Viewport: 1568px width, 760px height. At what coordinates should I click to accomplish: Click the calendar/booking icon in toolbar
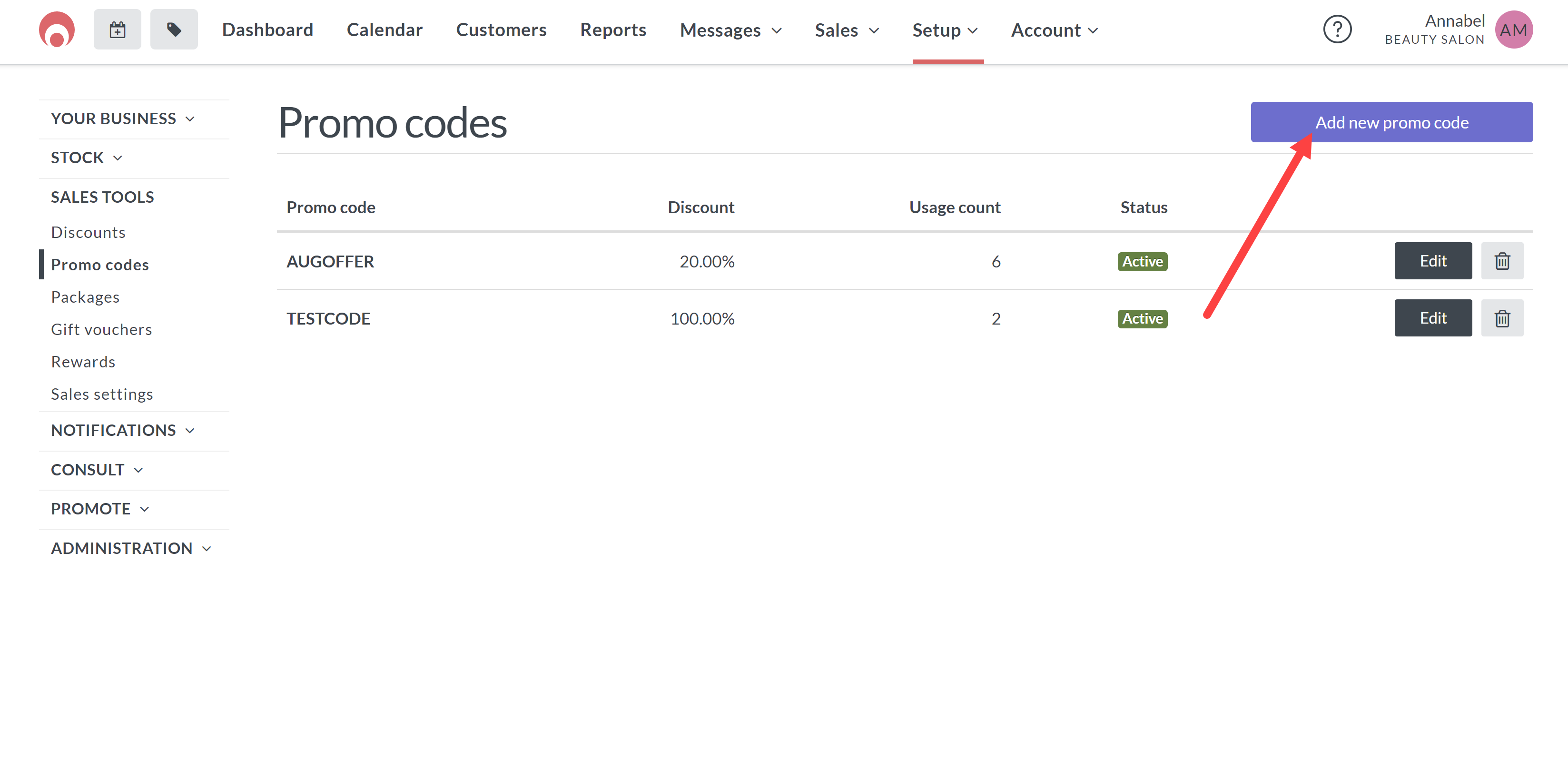click(x=117, y=30)
